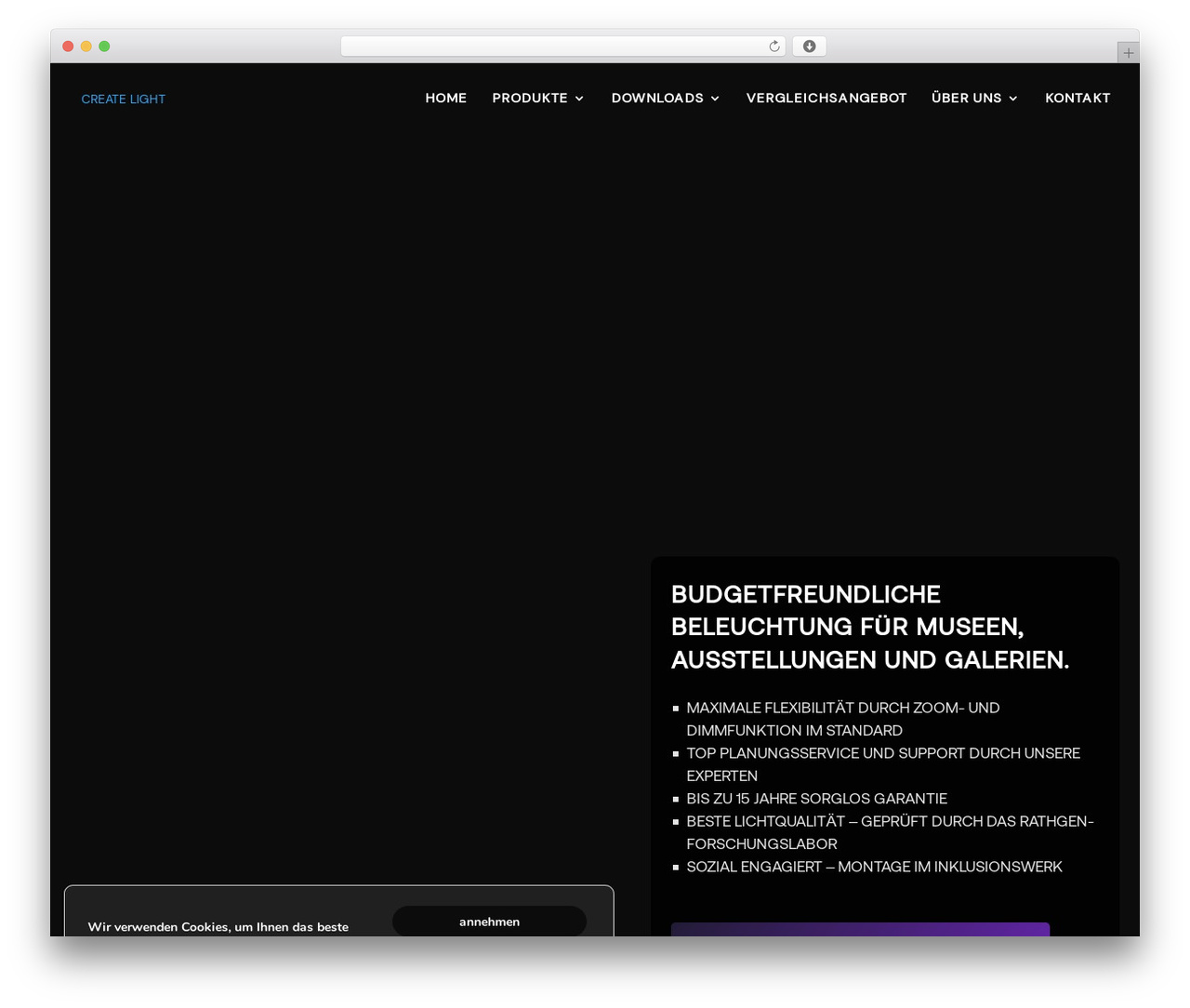Add a new browser tab
This screenshot has width=1190, height=1008.
(x=1128, y=53)
